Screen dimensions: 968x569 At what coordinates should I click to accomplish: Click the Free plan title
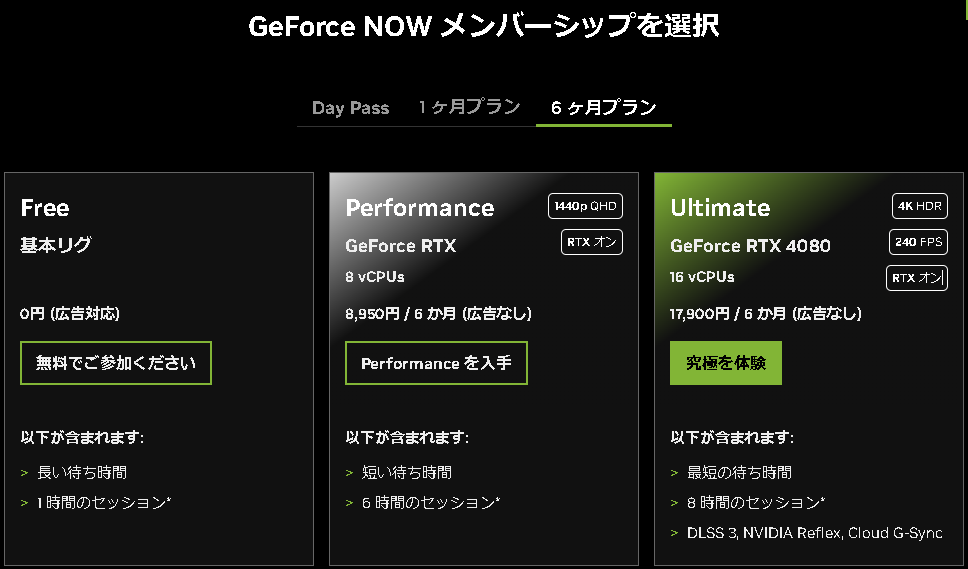coord(45,208)
